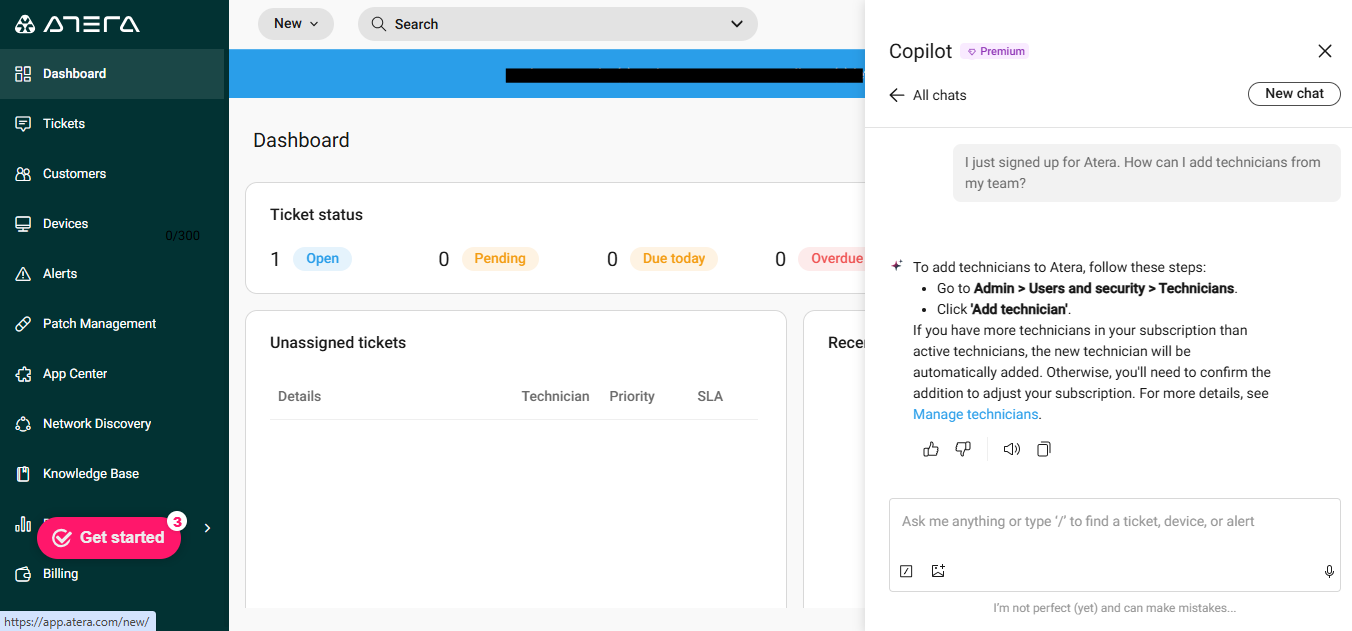Click the read aloud speaker icon

click(1012, 450)
